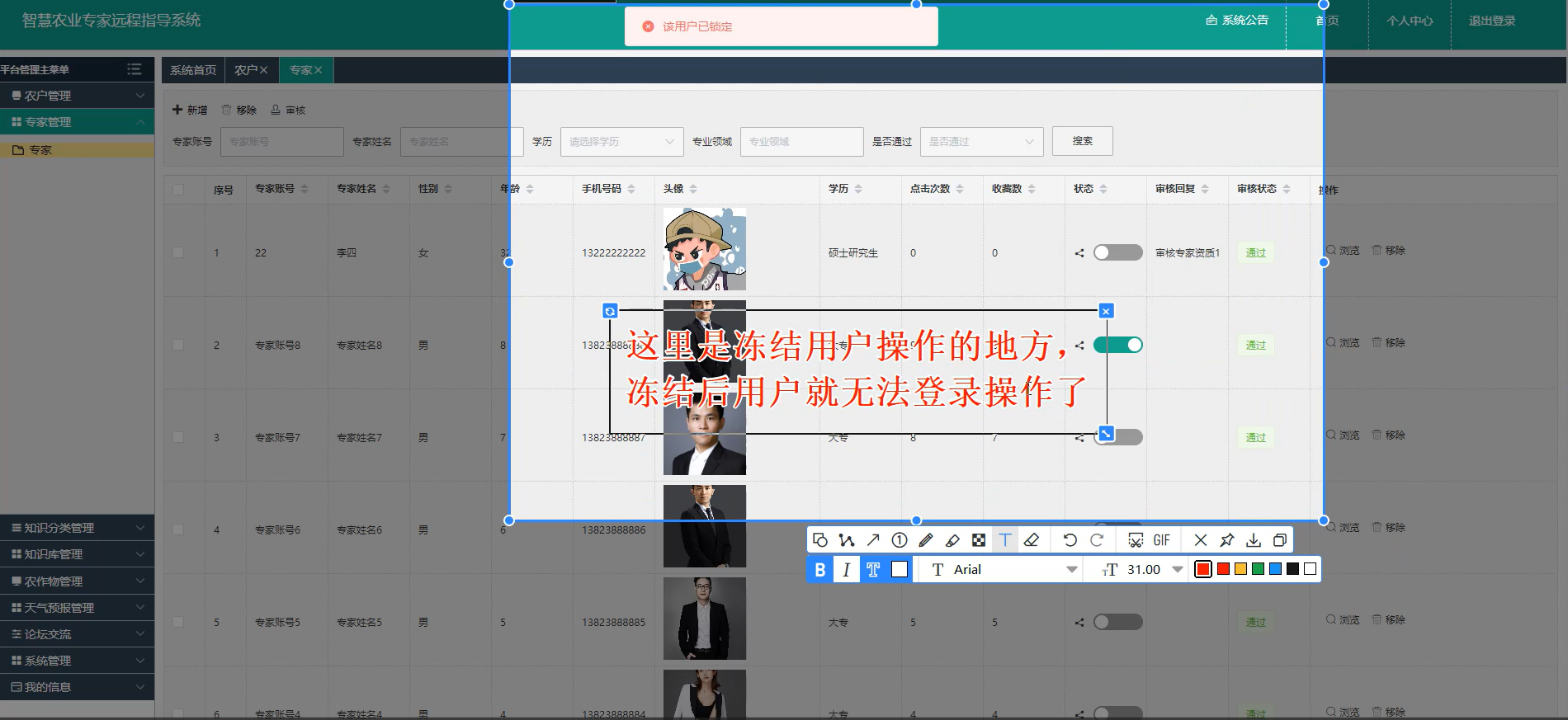
Task: Collapse the 专家管理 sidebar menu
Action: coord(77,122)
